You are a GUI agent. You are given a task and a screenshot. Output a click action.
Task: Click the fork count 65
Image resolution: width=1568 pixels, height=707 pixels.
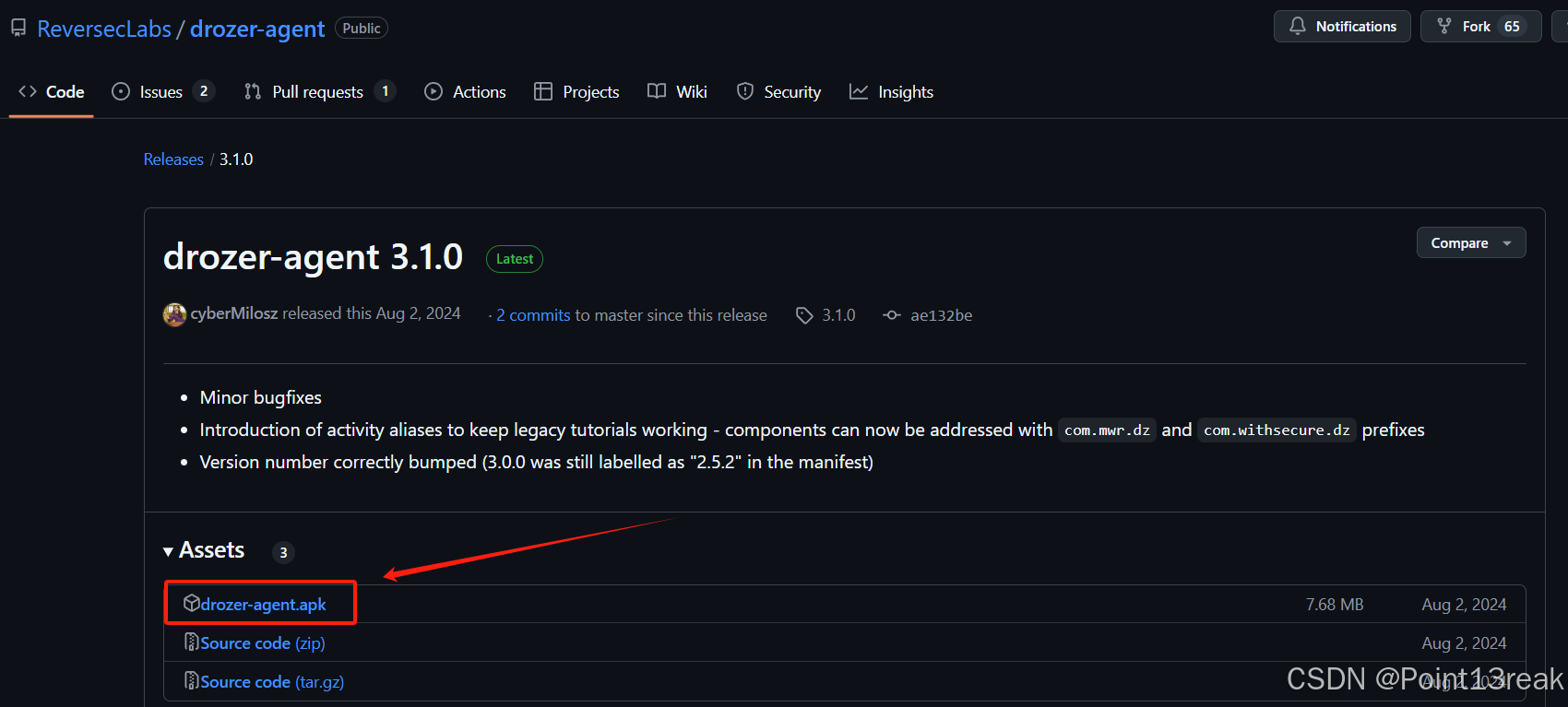1512,26
